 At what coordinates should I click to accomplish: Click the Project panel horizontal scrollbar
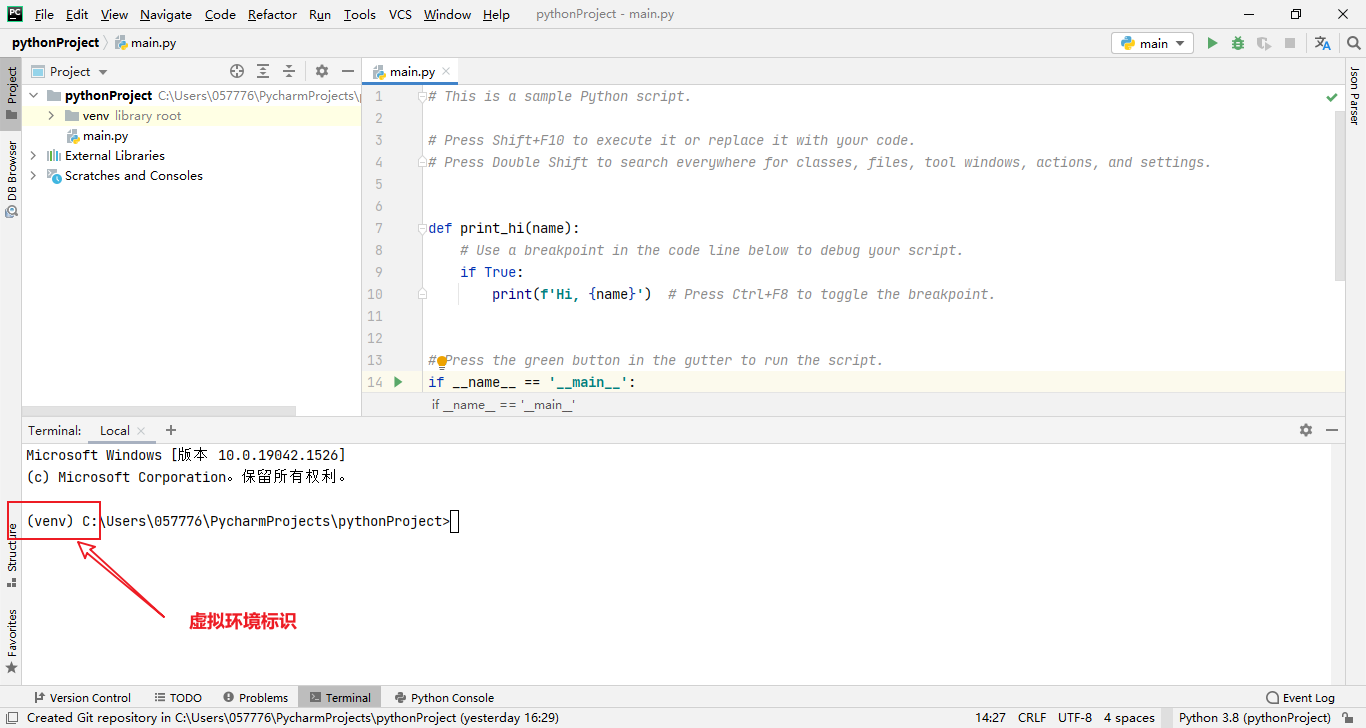(159, 410)
